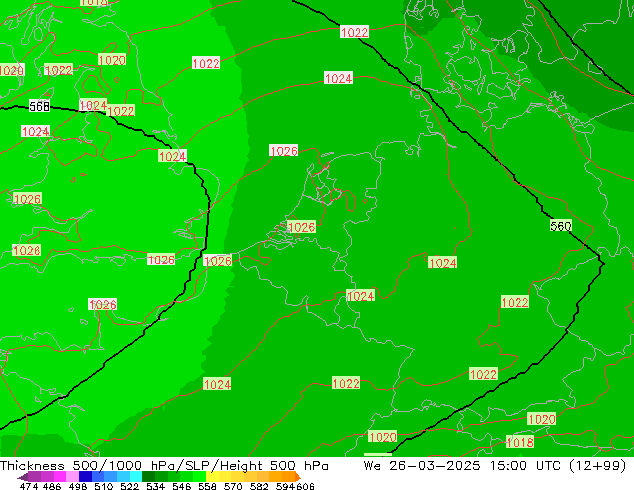Screen dimensions: 634x490
Task: Click the forecast date 'We 26-03-2025 15:00 UTC (12+99)'
Action: pos(495,466)
